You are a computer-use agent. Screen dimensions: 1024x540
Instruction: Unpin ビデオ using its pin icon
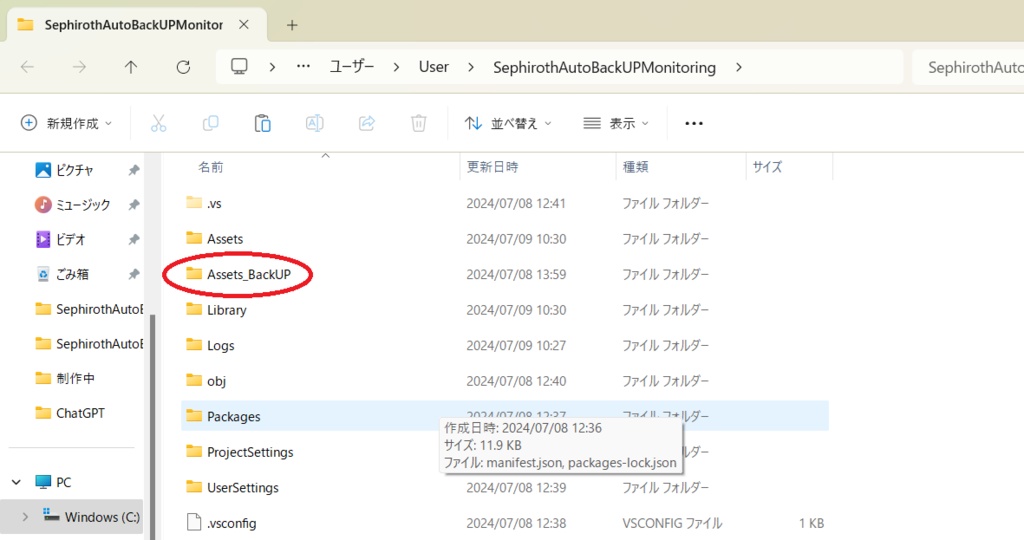tap(133, 239)
